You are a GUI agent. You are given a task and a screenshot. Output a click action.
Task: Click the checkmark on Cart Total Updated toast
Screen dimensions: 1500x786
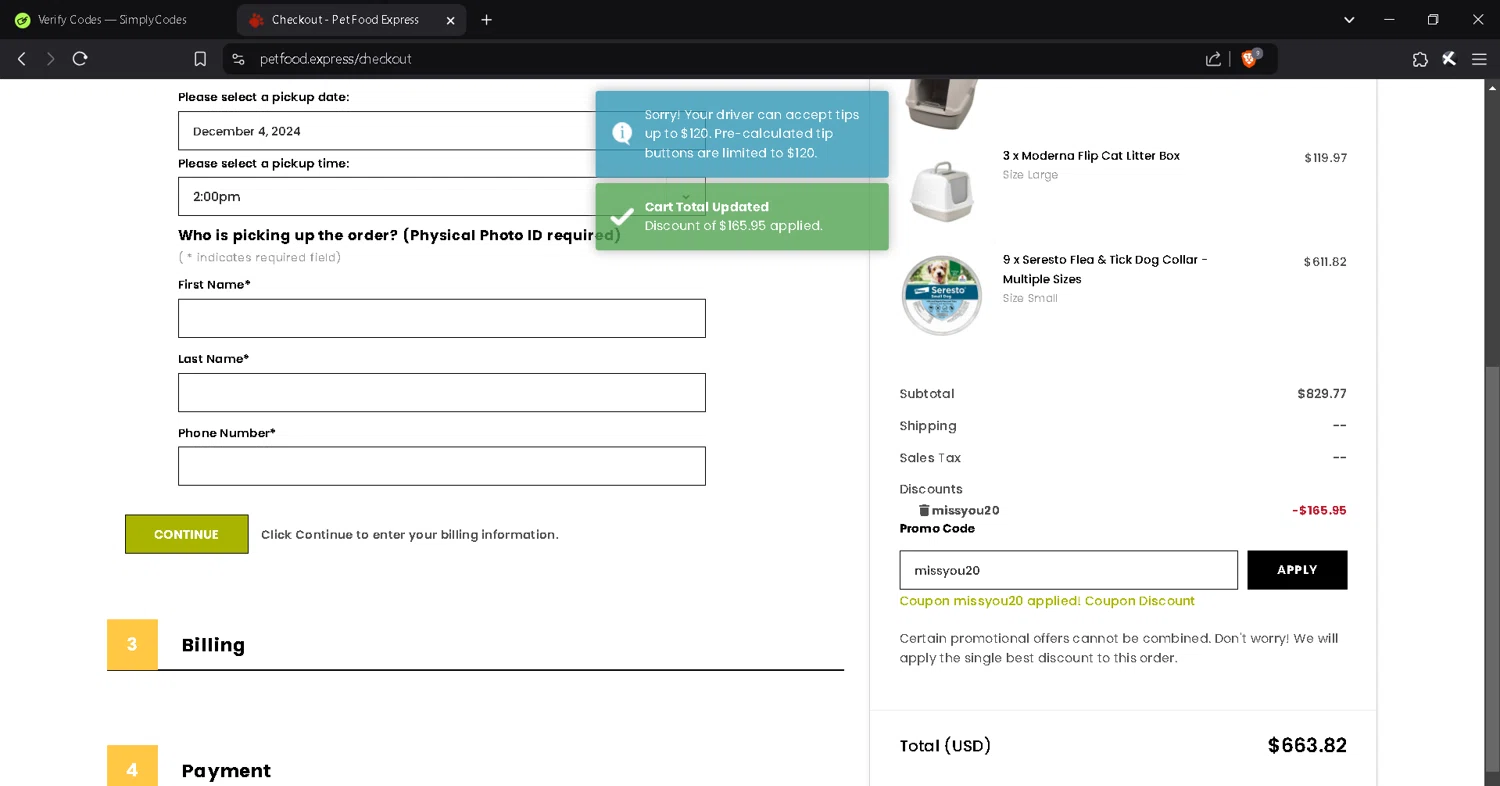point(622,216)
